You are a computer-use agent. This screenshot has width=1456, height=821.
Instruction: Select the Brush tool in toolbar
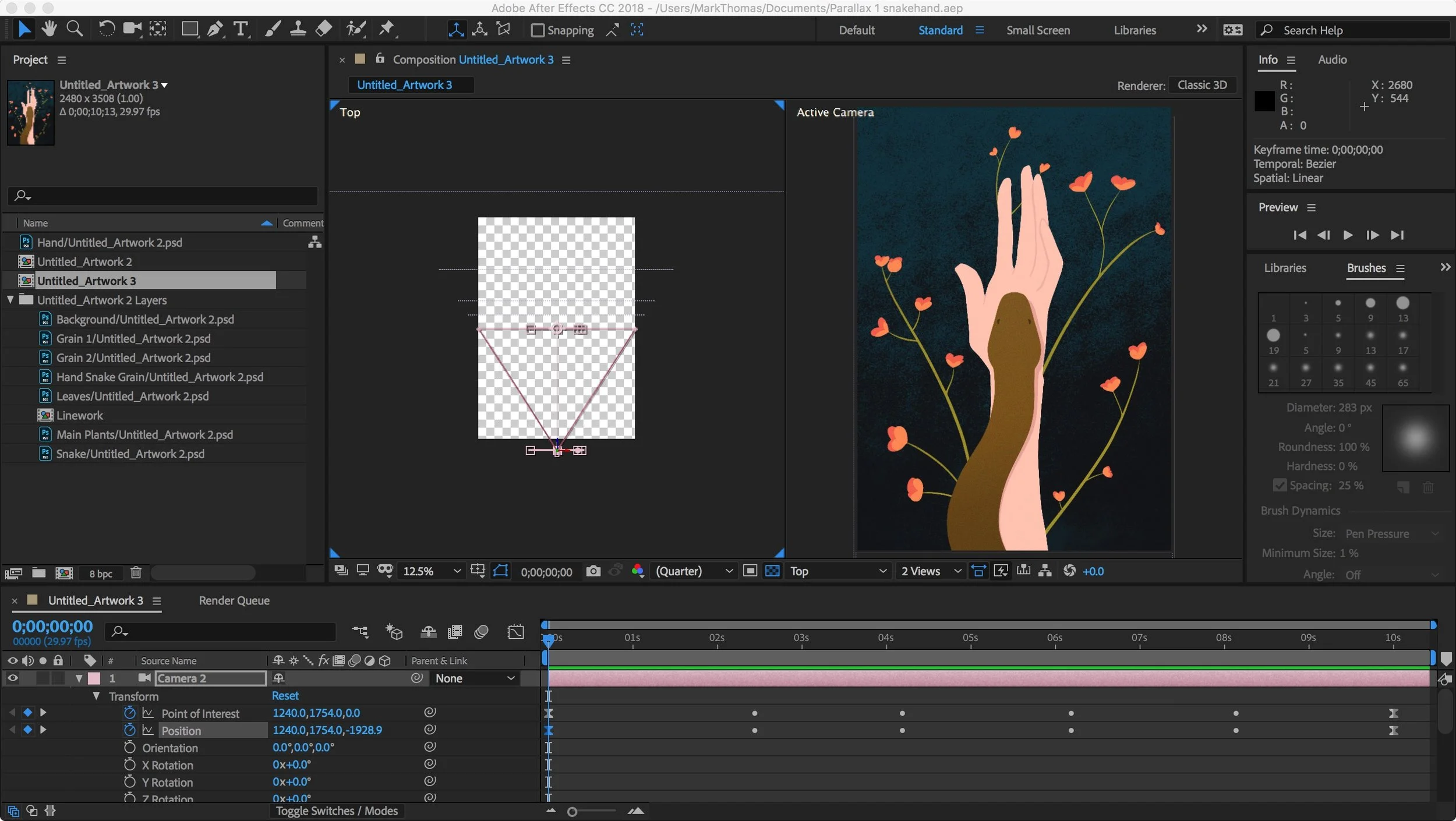point(272,29)
